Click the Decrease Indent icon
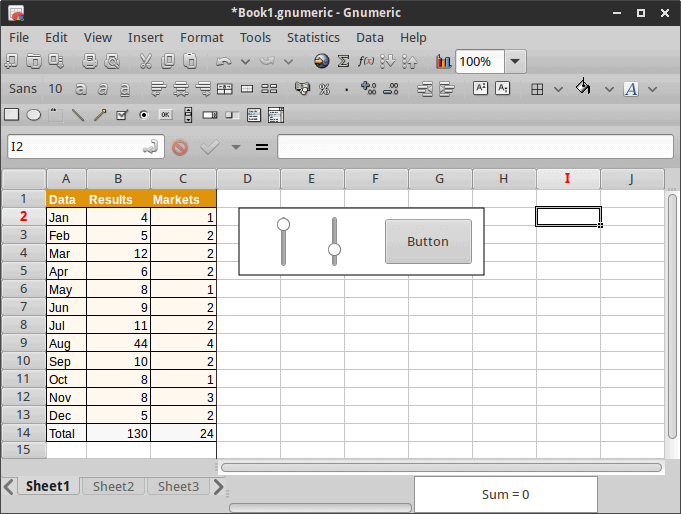 [x=425, y=89]
